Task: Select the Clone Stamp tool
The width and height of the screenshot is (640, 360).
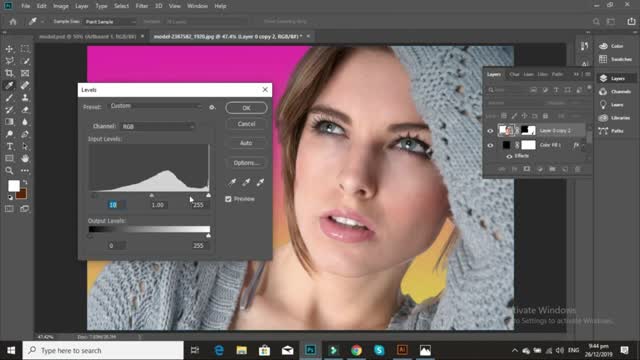Action: click(25, 98)
